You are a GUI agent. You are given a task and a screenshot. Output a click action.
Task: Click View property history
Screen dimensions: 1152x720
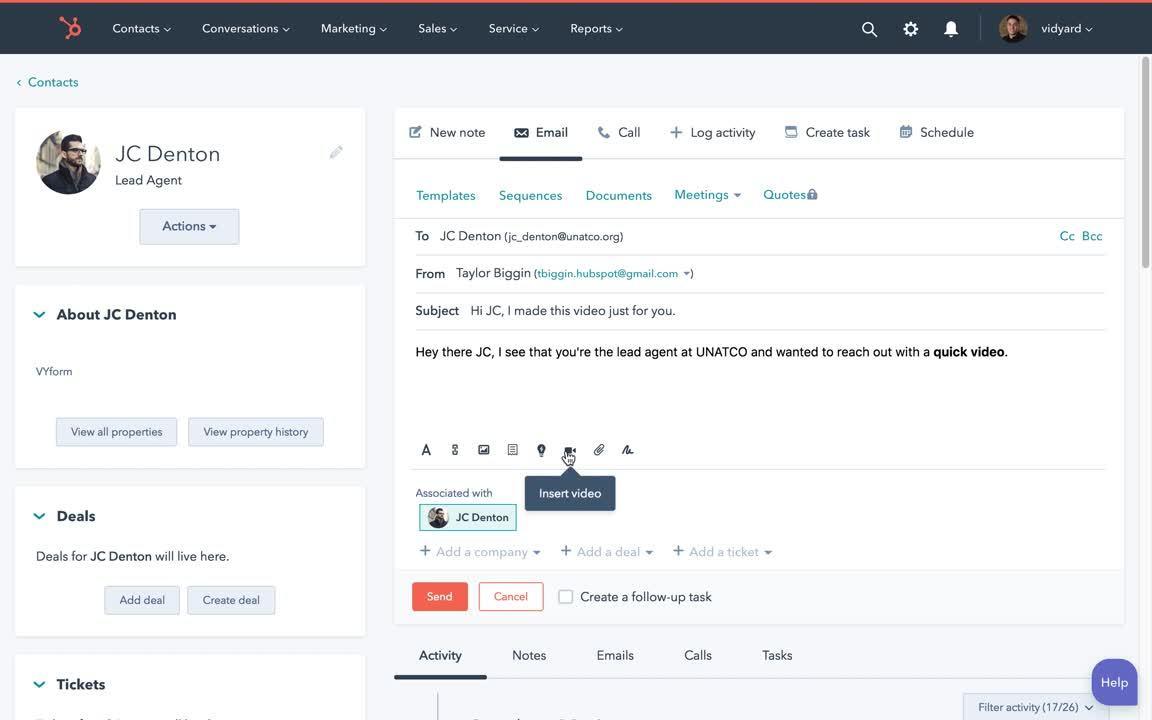(x=256, y=432)
